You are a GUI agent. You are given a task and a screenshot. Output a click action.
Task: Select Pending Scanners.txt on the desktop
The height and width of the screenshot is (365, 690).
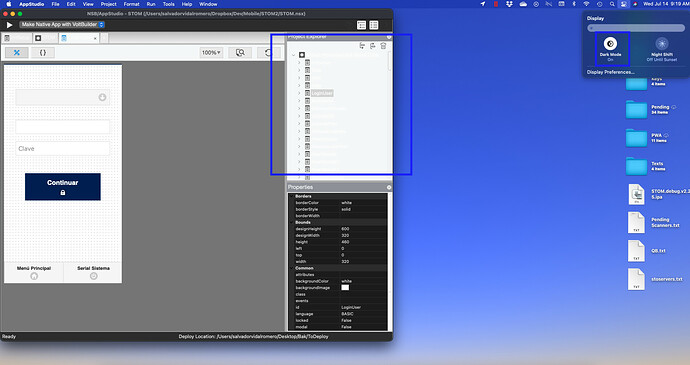pos(636,222)
